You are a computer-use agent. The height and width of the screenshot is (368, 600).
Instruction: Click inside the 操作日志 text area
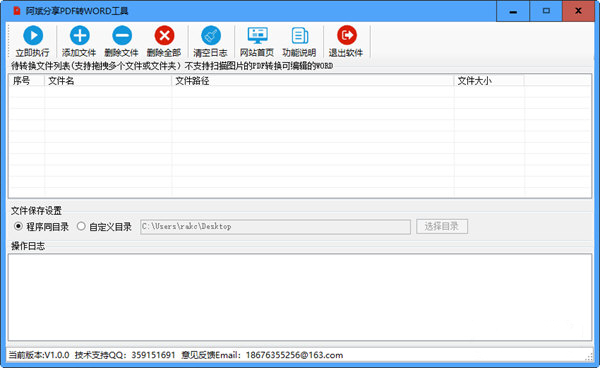(x=300, y=297)
